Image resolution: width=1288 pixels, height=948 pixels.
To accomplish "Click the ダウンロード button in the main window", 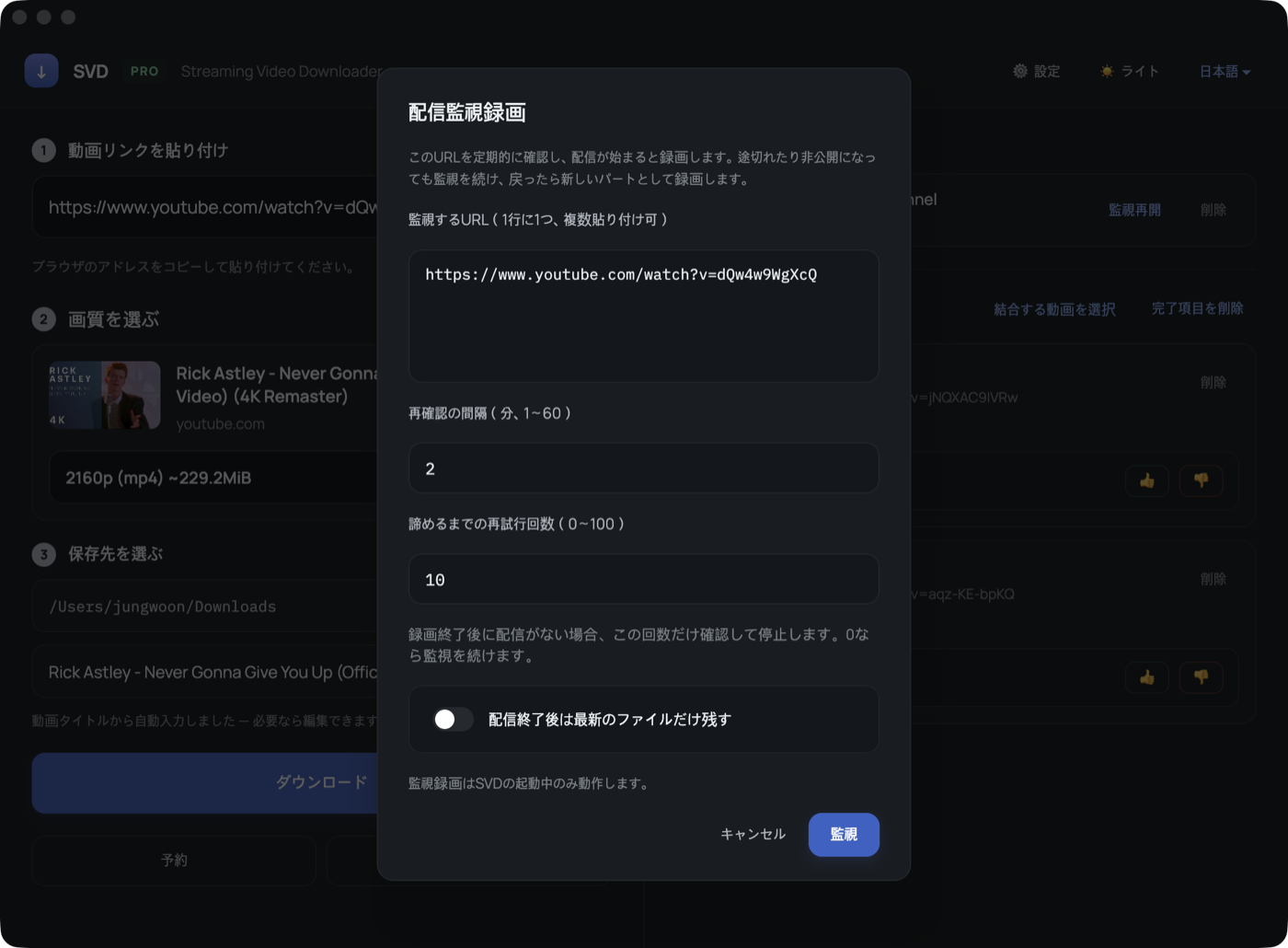I will (205, 782).
